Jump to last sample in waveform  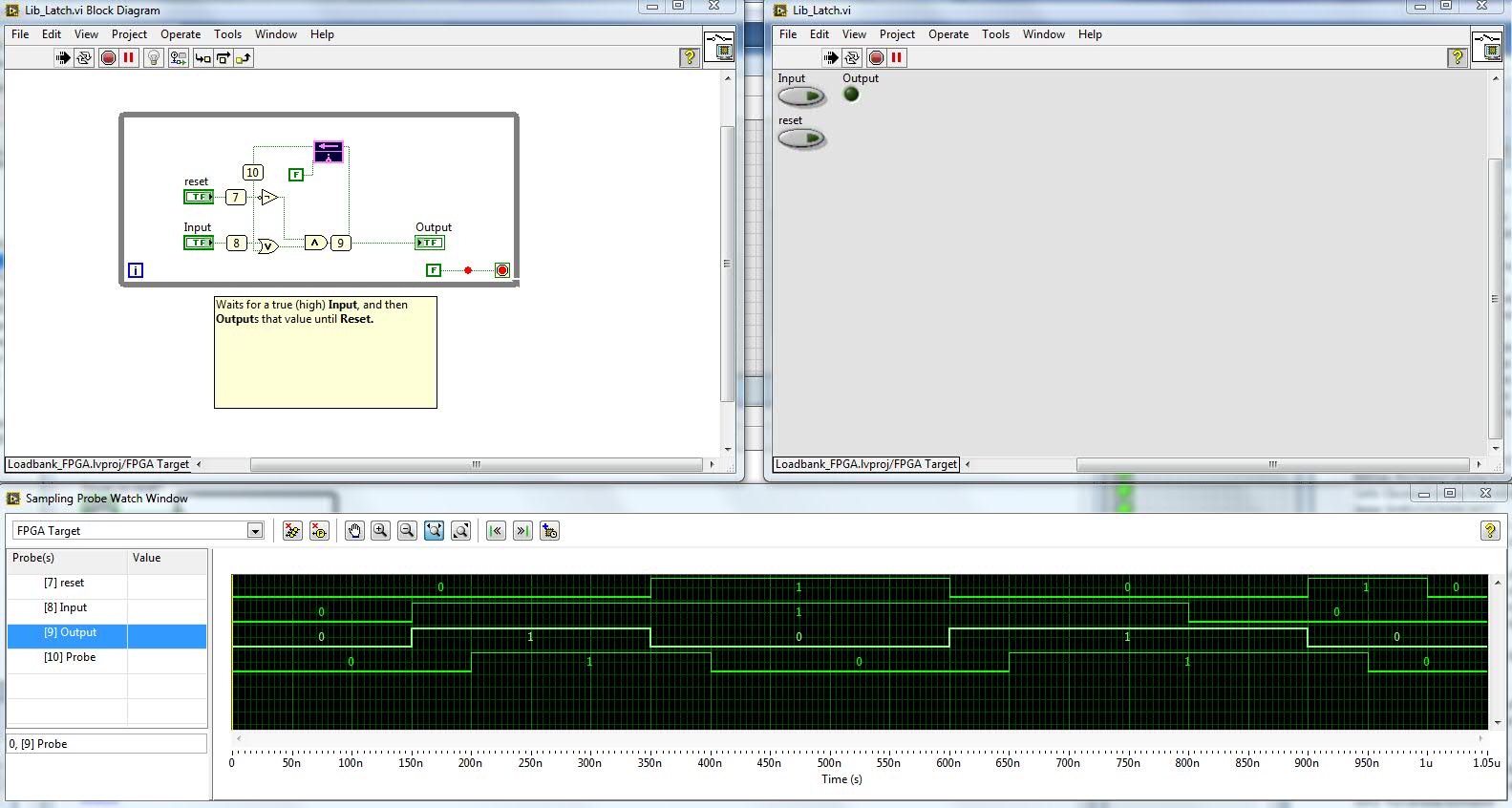[522, 531]
